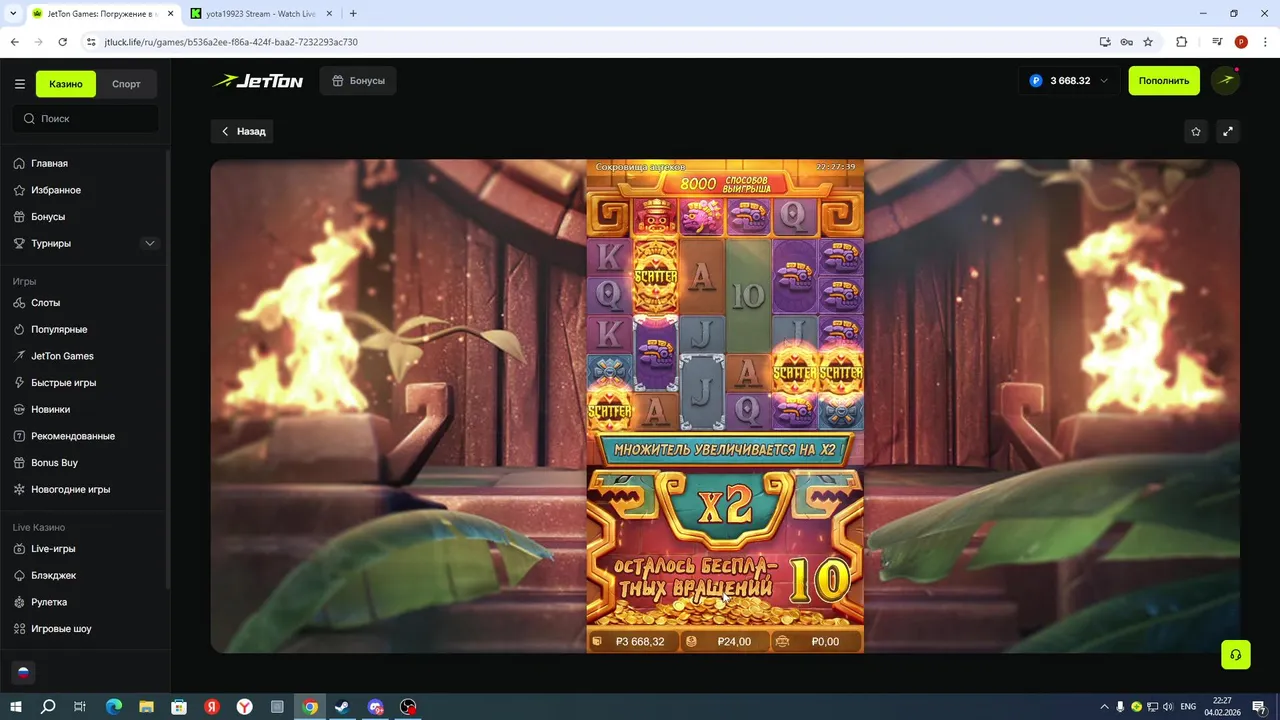Click the Russian flag language selector

pyautogui.click(x=23, y=673)
